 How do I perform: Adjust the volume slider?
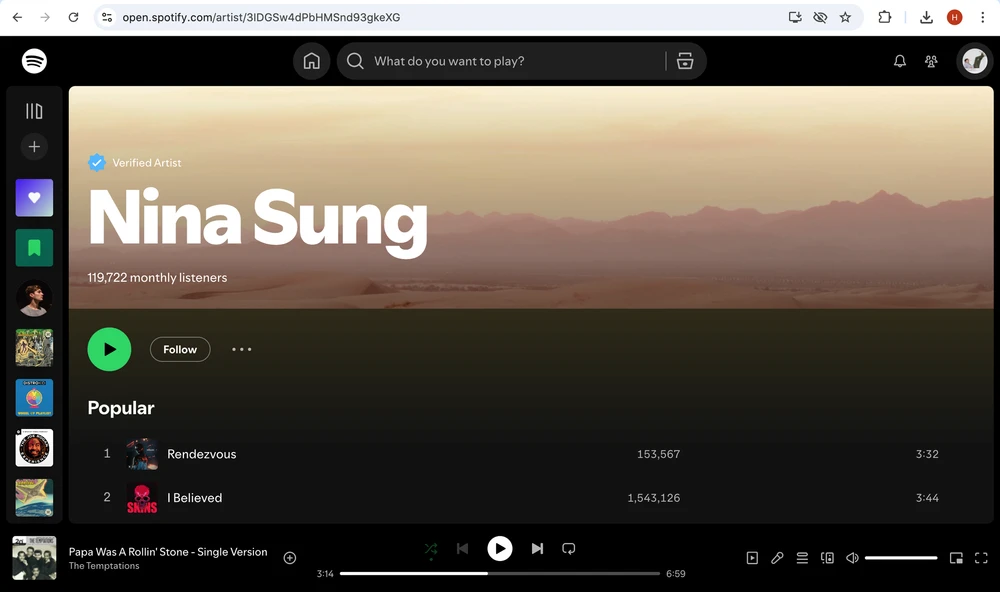pyautogui.click(x=901, y=558)
